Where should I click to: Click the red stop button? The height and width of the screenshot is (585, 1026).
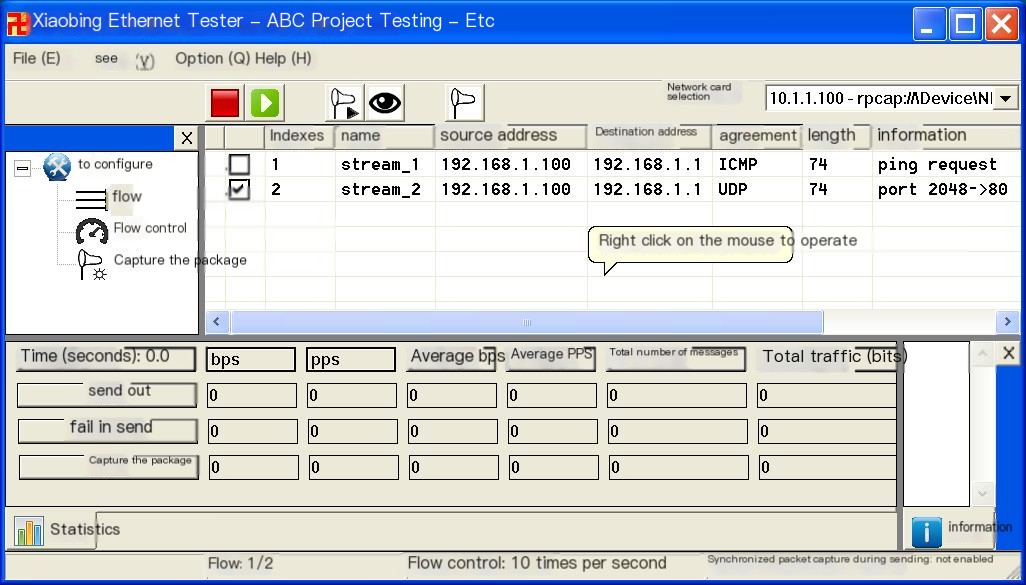pyautogui.click(x=225, y=103)
